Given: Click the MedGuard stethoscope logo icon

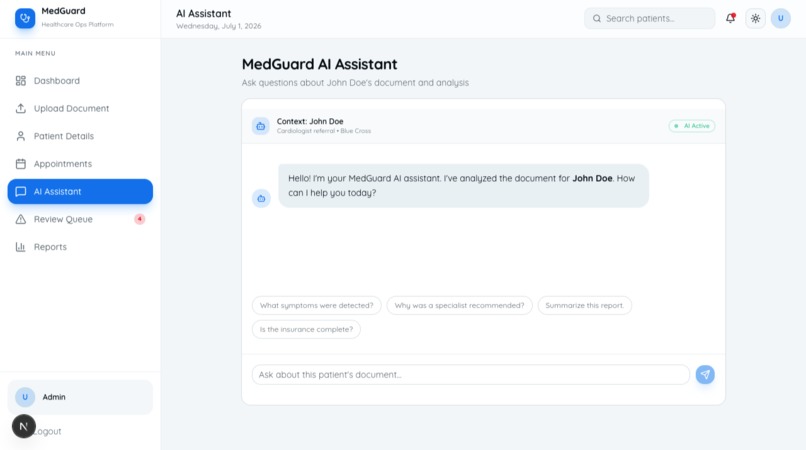Looking at the screenshot, I should coord(25,18).
